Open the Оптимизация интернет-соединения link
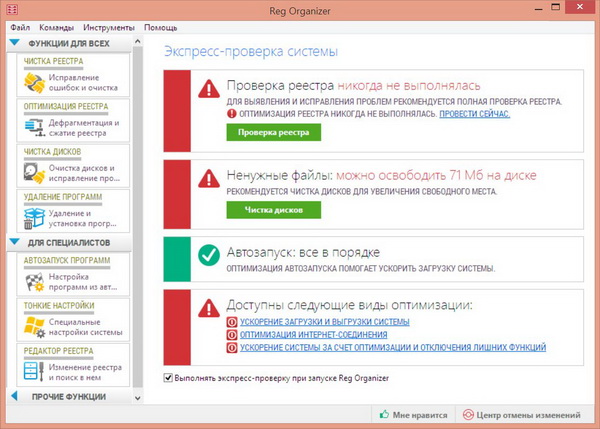 (x=313, y=335)
